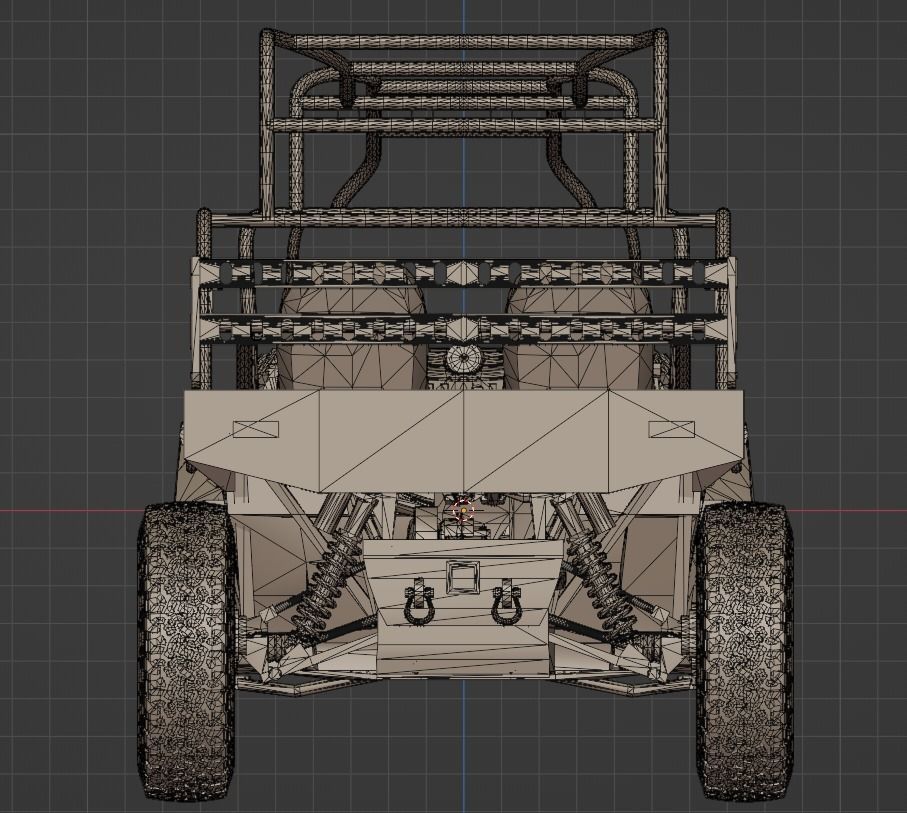Click the left seat back behind the rack
907x813 pixels.
[x=352, y=339]
